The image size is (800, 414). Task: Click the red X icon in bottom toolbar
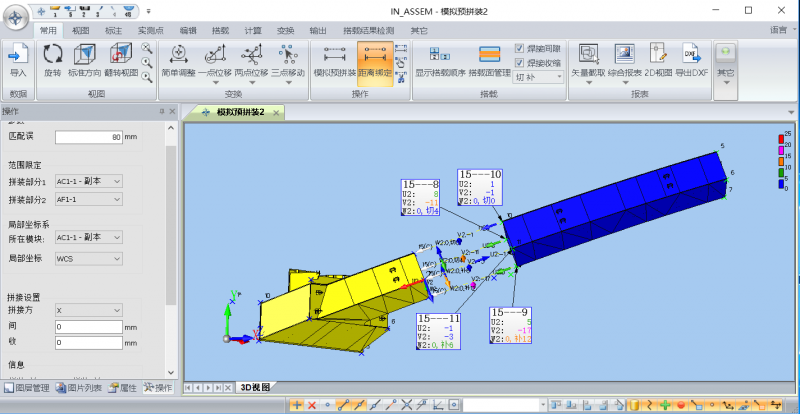pyautogui.click(x=312, y=406)
